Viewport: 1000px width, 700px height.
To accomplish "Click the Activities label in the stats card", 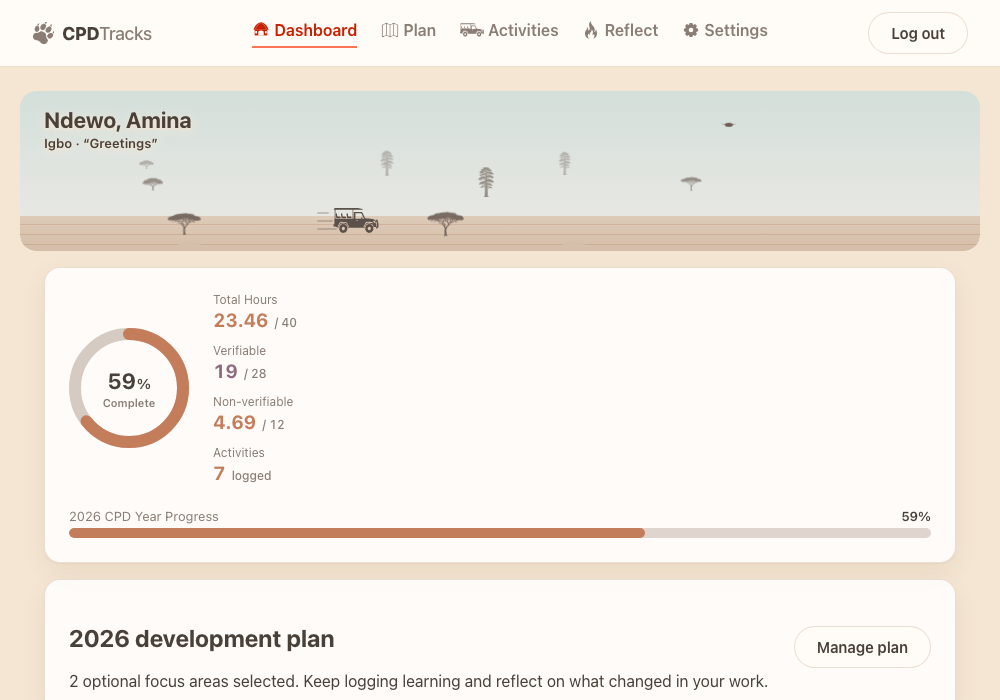I will [239, 453].
